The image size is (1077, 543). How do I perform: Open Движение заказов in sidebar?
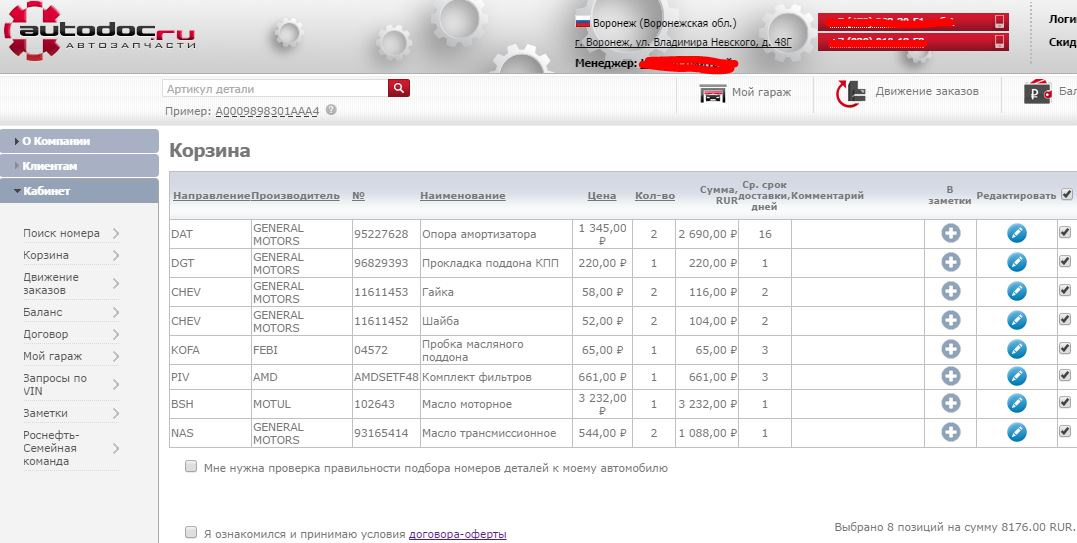[x=71, y=284]
